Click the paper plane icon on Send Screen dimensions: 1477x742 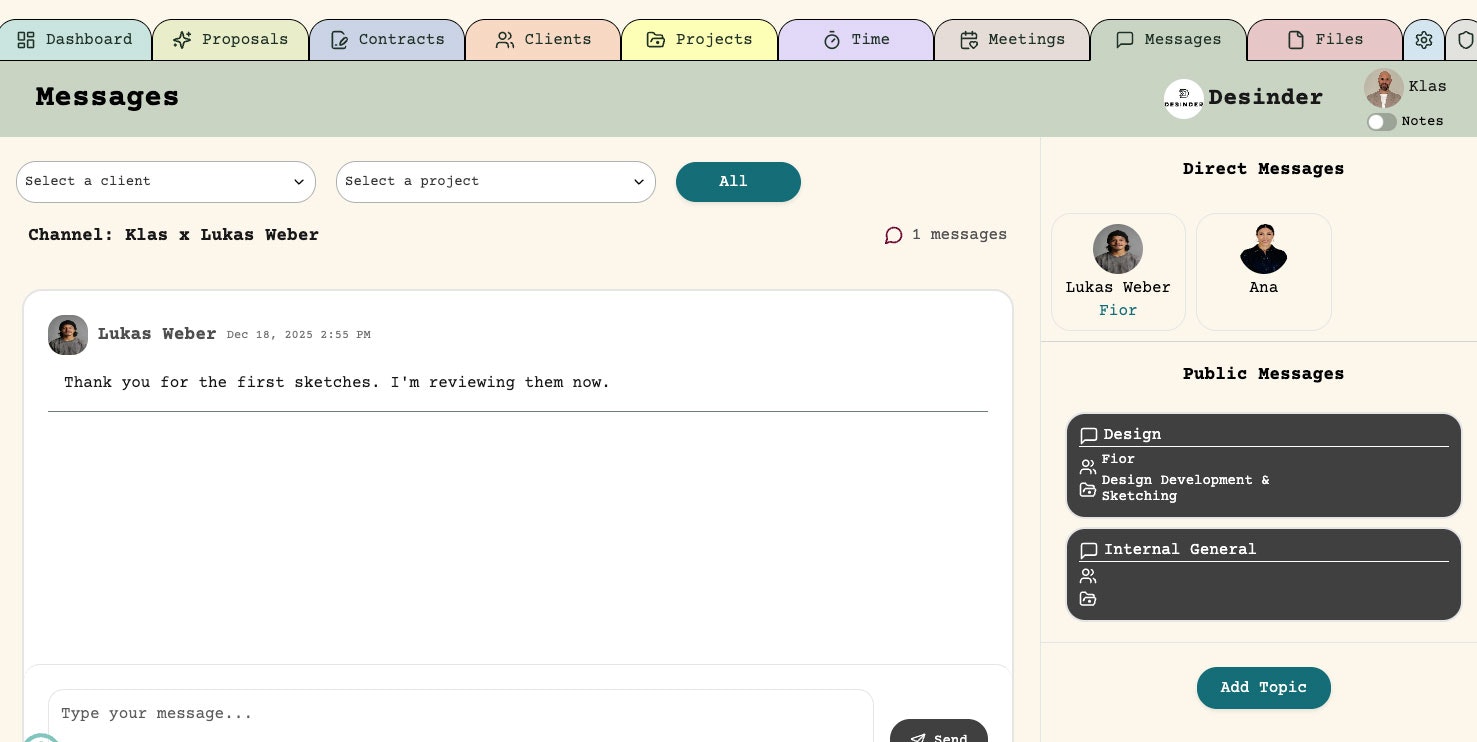[918, 739]
